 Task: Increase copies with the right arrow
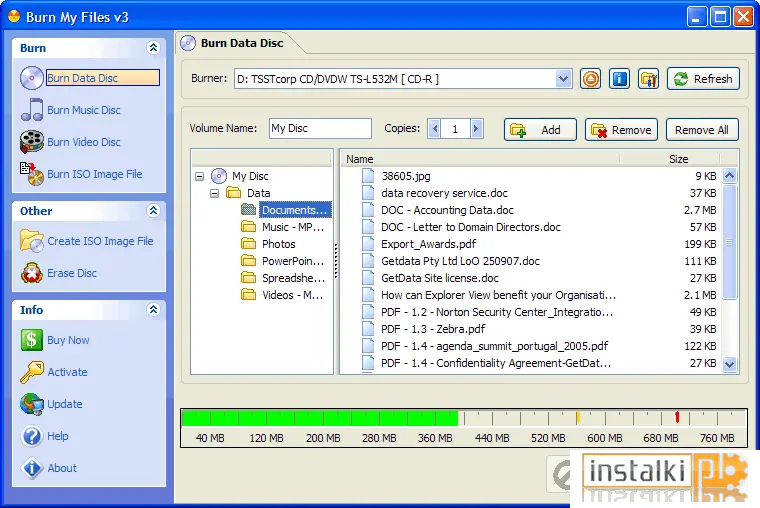click(476, 128)
